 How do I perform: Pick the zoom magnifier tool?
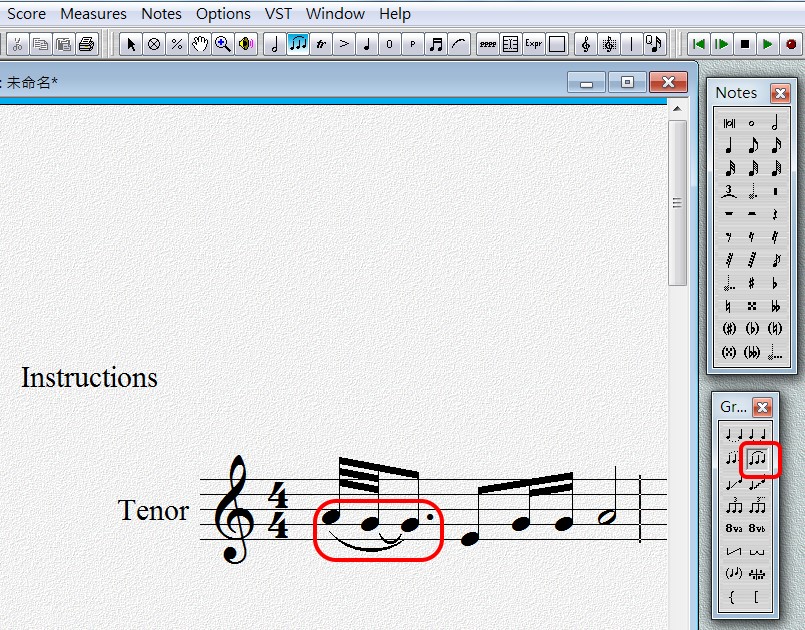click(x=221, y=44)
